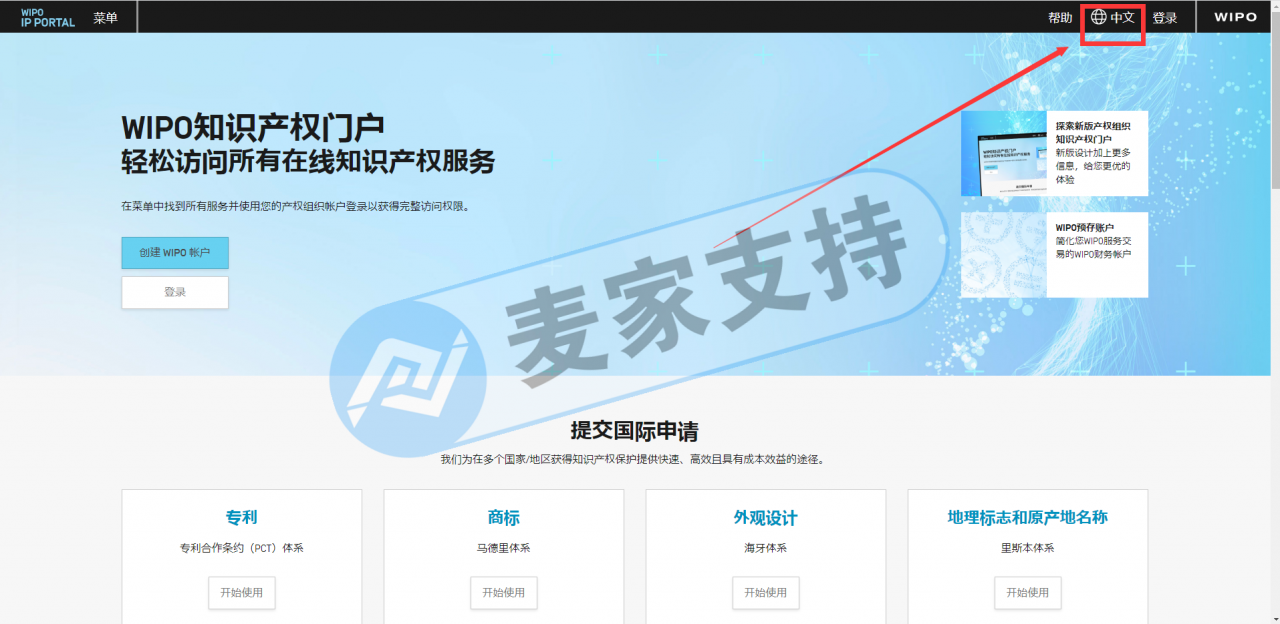Click the 提交国际申请 section heading
The image size is (1280, 624).
coord(634,431)
